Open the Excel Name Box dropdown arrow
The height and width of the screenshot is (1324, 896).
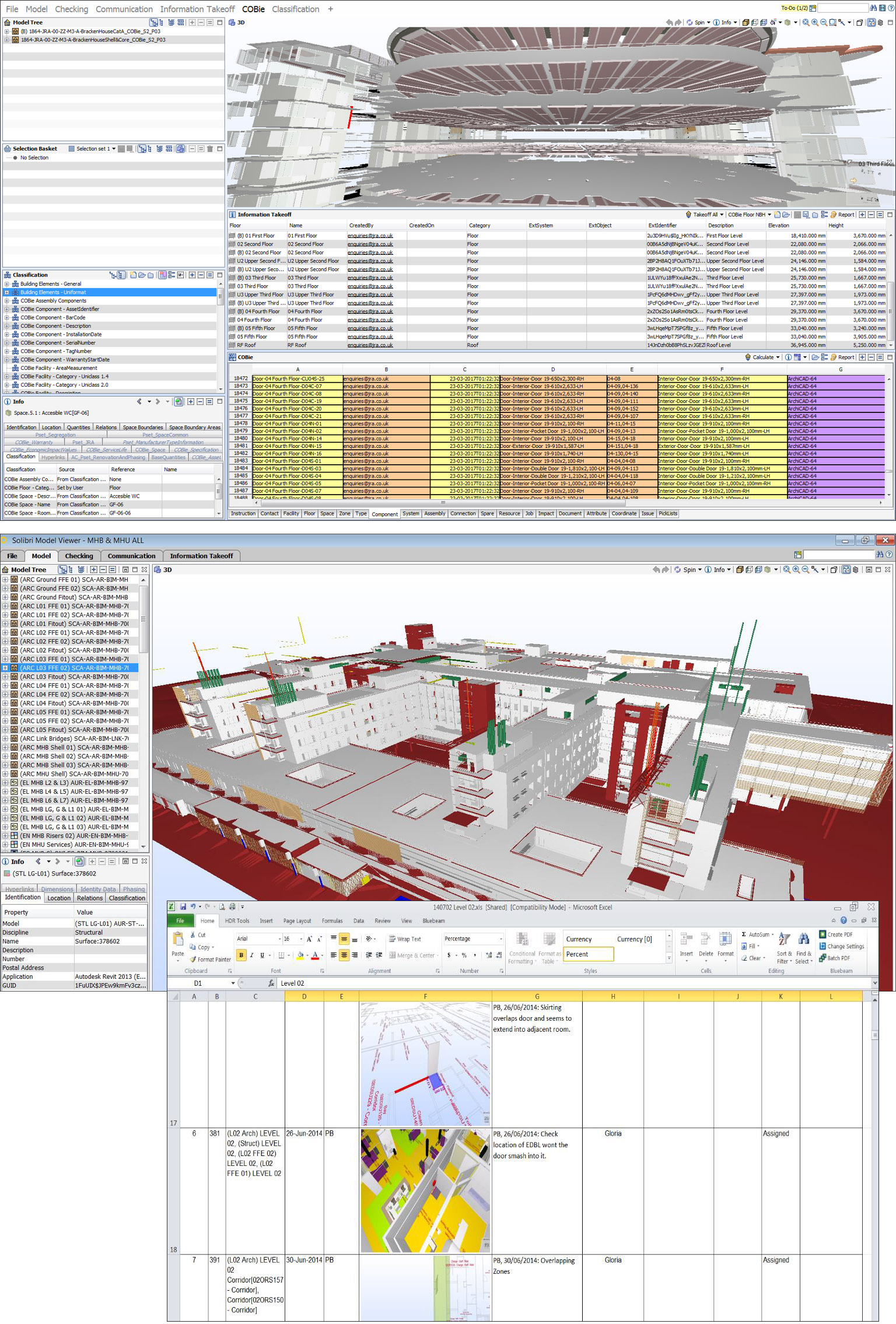(x=233, y=983)
